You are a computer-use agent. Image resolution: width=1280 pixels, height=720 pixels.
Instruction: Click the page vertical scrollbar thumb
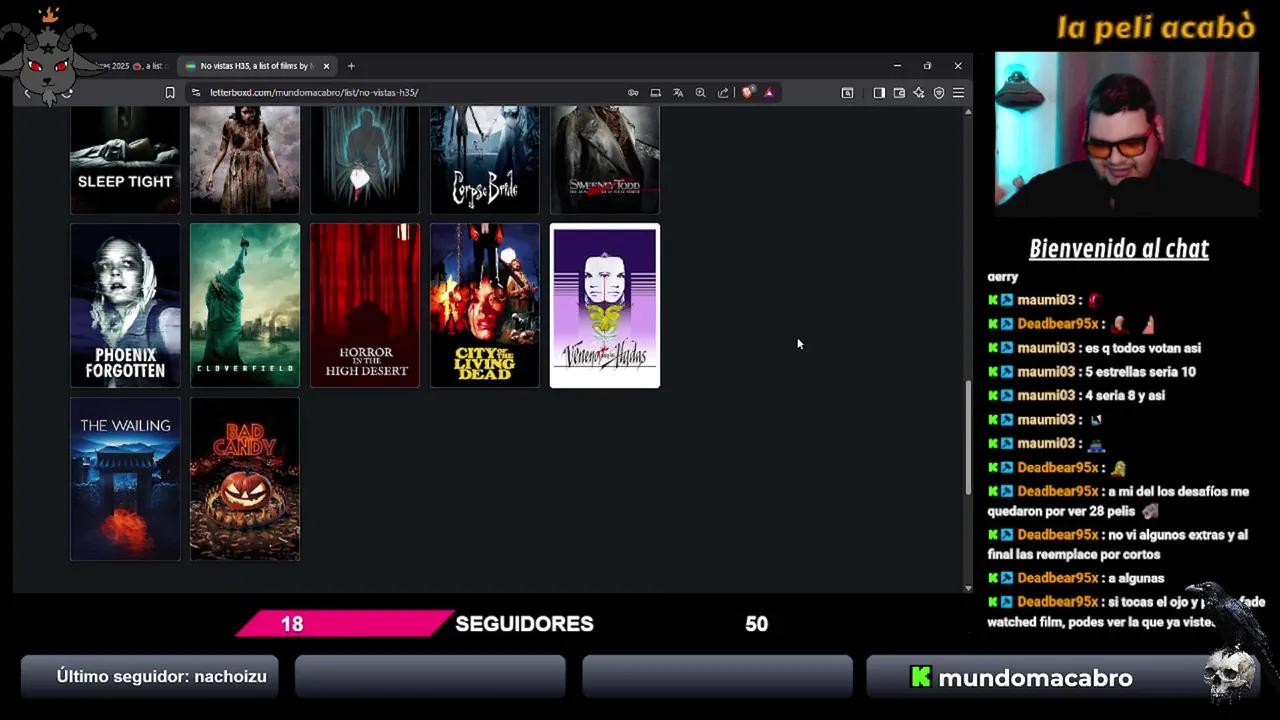967,437
